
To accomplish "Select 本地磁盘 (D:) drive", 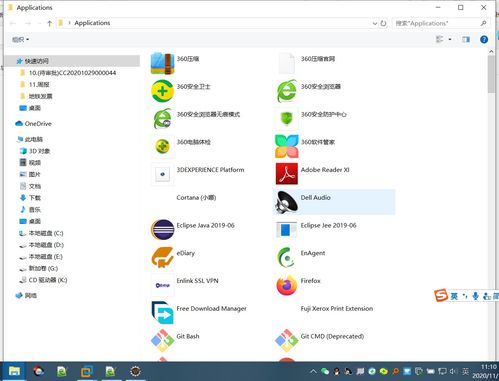I will (x=46, y=245).
